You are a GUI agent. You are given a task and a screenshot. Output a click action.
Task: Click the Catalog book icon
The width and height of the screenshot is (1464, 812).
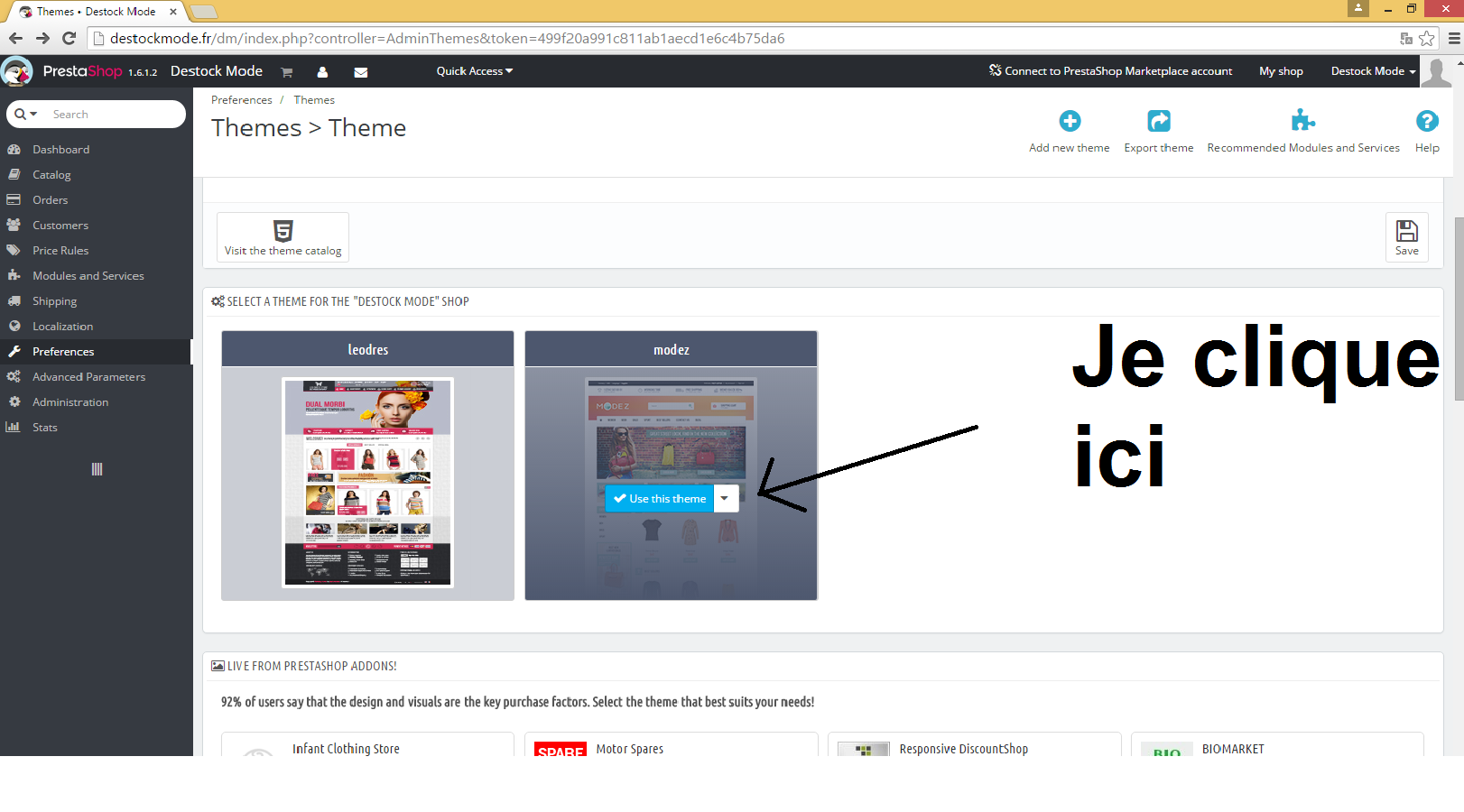[14, 175]
